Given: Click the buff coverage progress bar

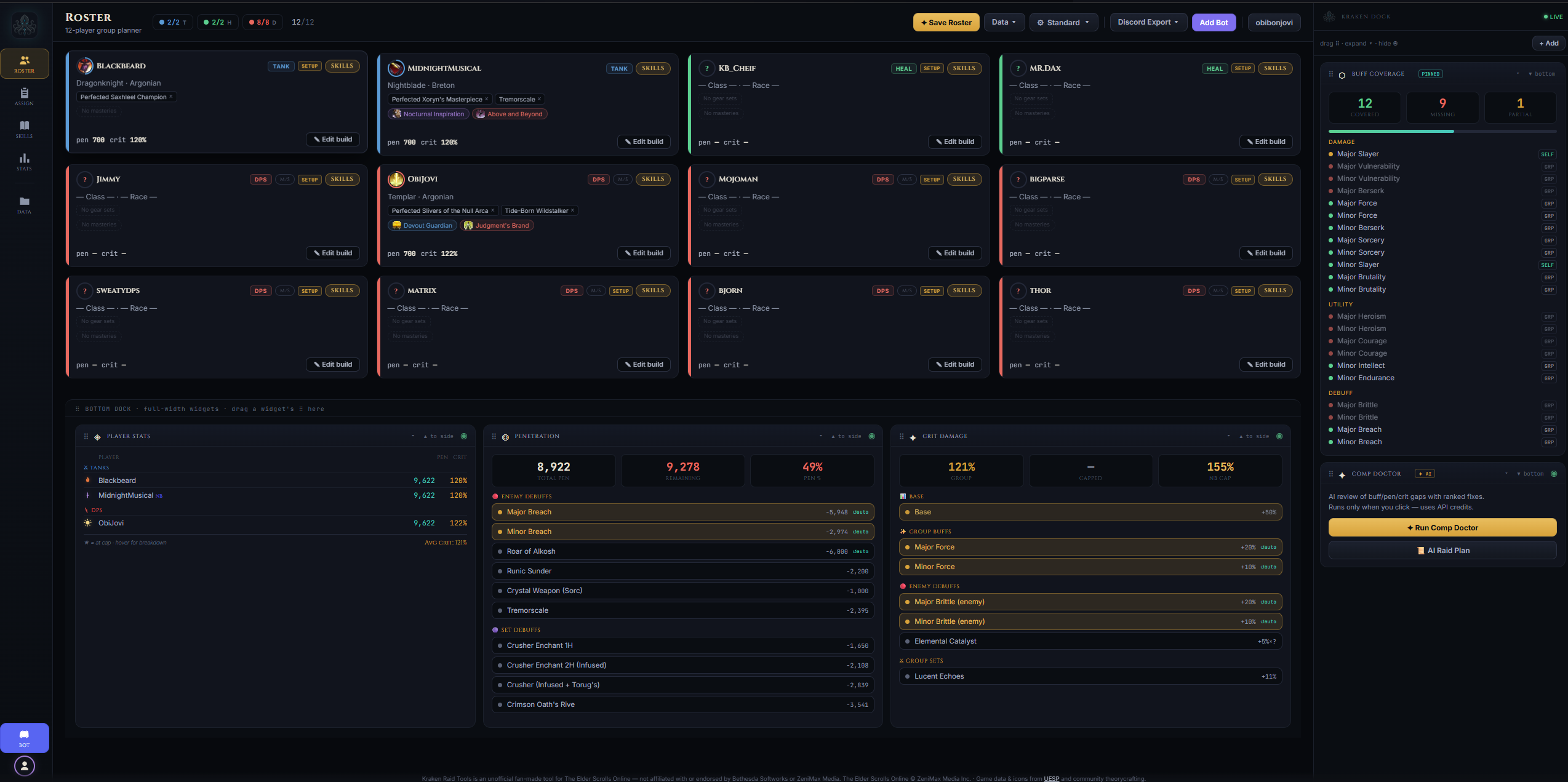Looking at the screenshot, I should (1442, 131).
